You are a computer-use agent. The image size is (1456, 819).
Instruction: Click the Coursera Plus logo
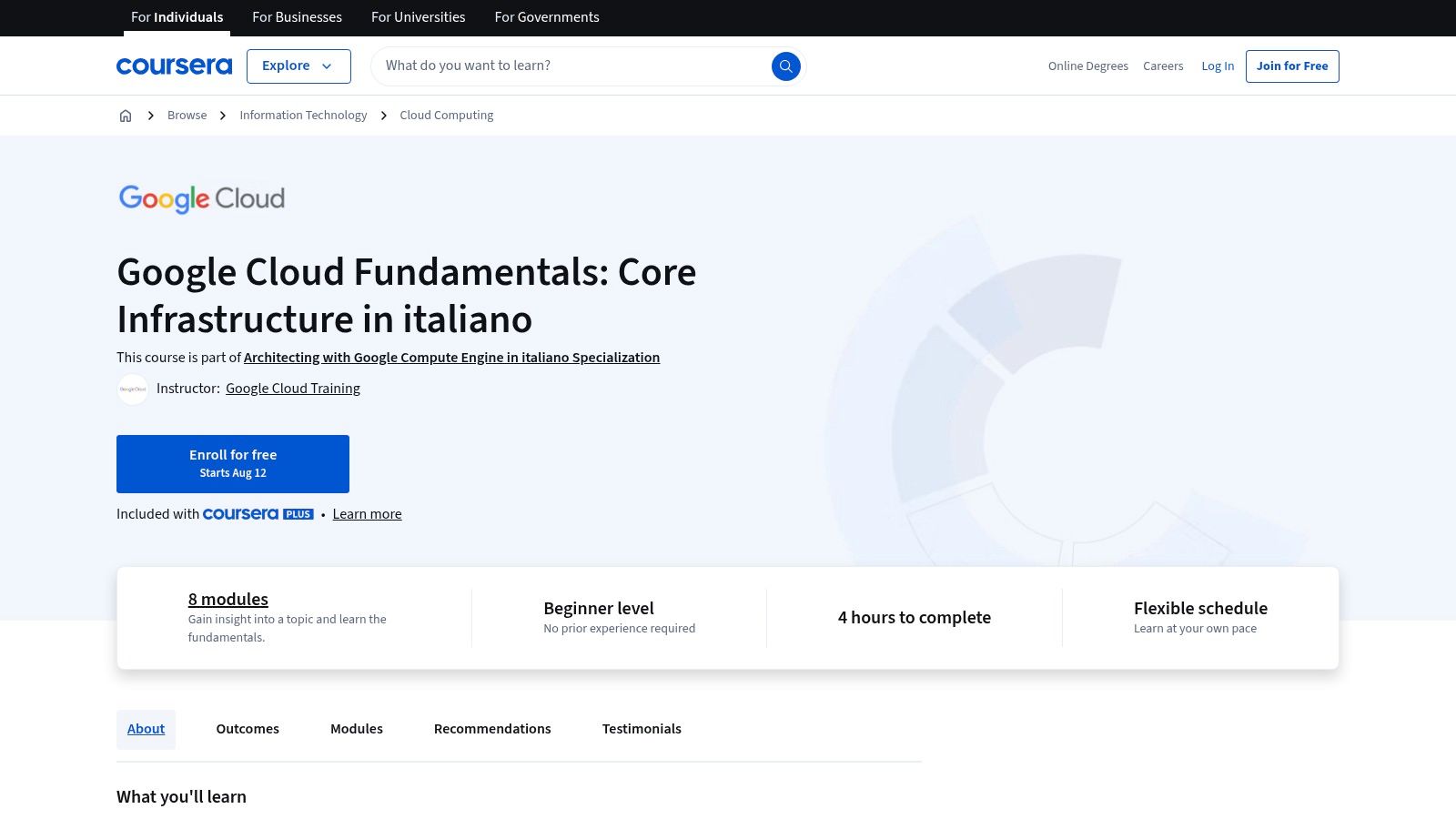pyautogui.click(x=258, y=514)
